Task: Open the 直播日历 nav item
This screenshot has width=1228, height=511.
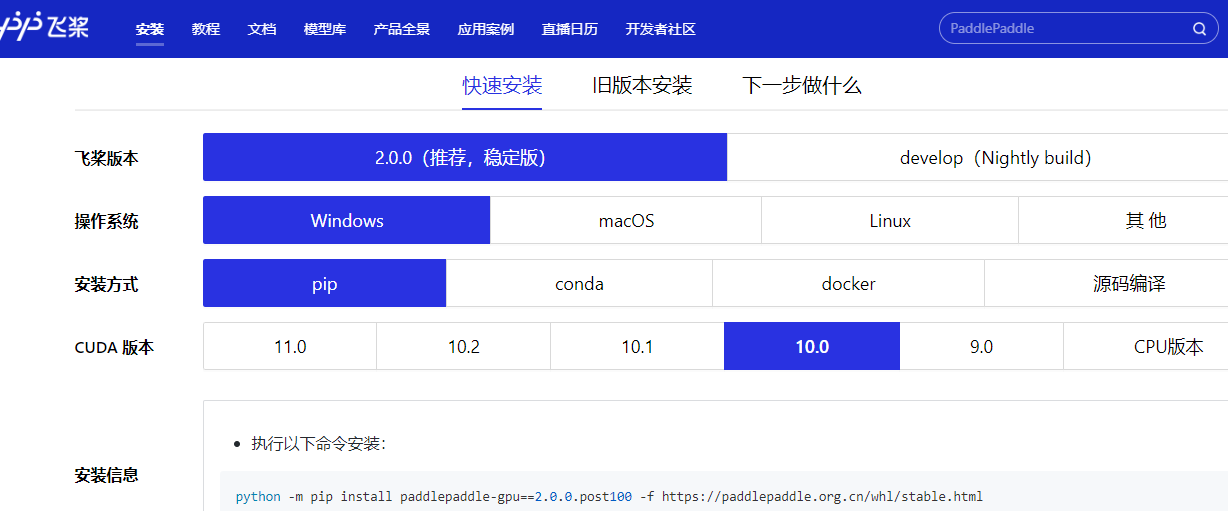Action: pyautogui.click(x=570, y=29)
